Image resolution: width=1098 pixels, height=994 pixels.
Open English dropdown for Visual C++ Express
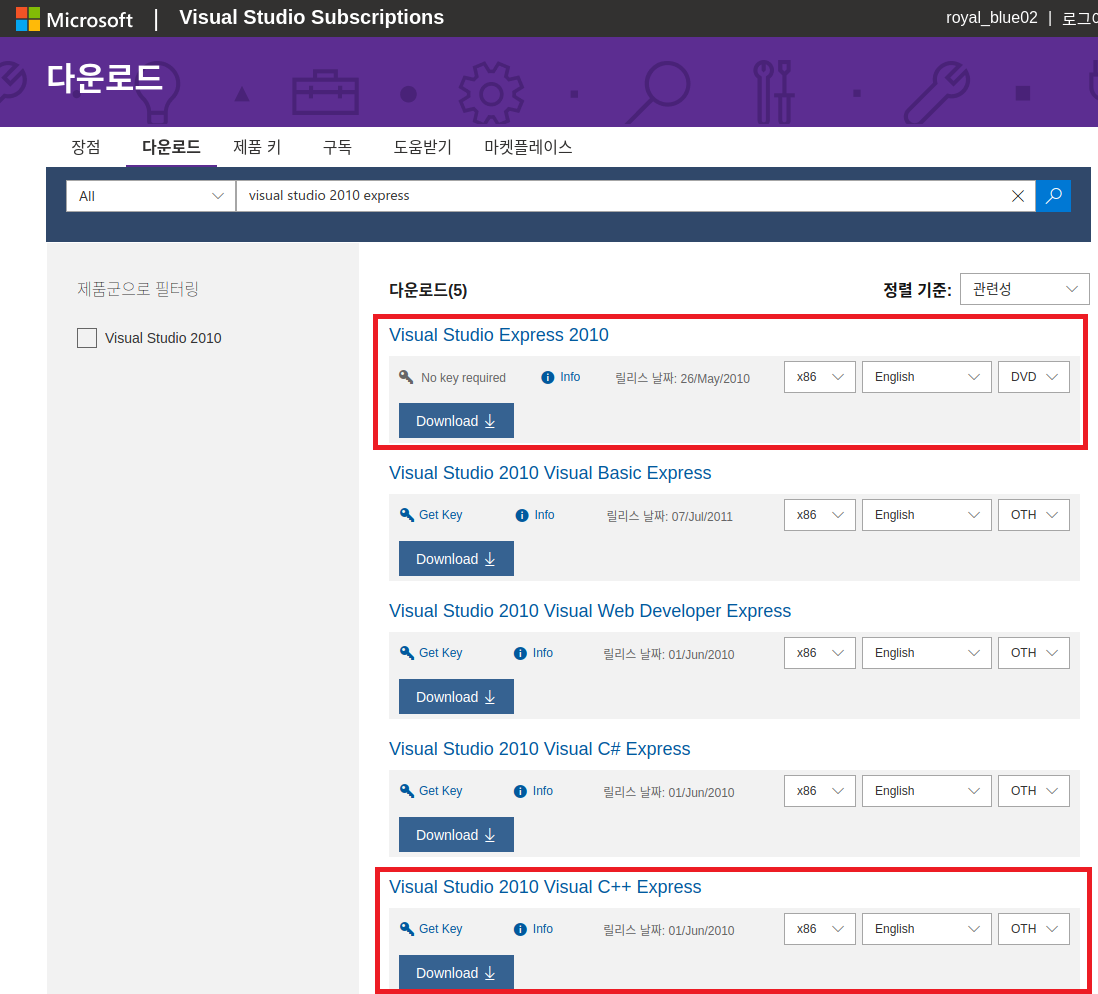tap(926, 929)
